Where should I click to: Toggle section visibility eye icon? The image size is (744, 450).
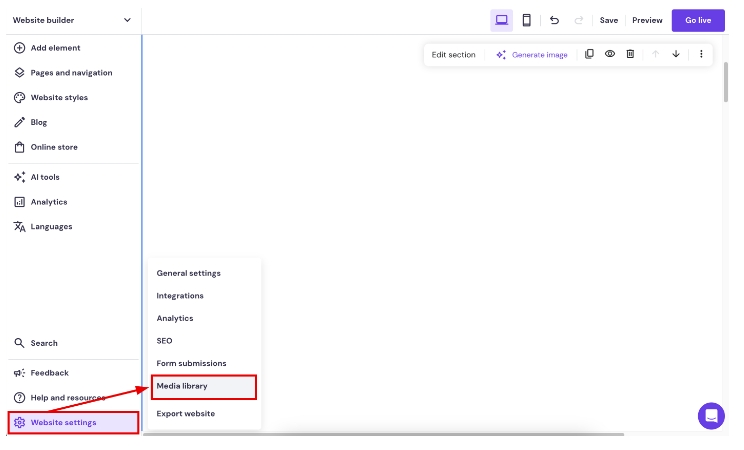(x=610, y=54)
